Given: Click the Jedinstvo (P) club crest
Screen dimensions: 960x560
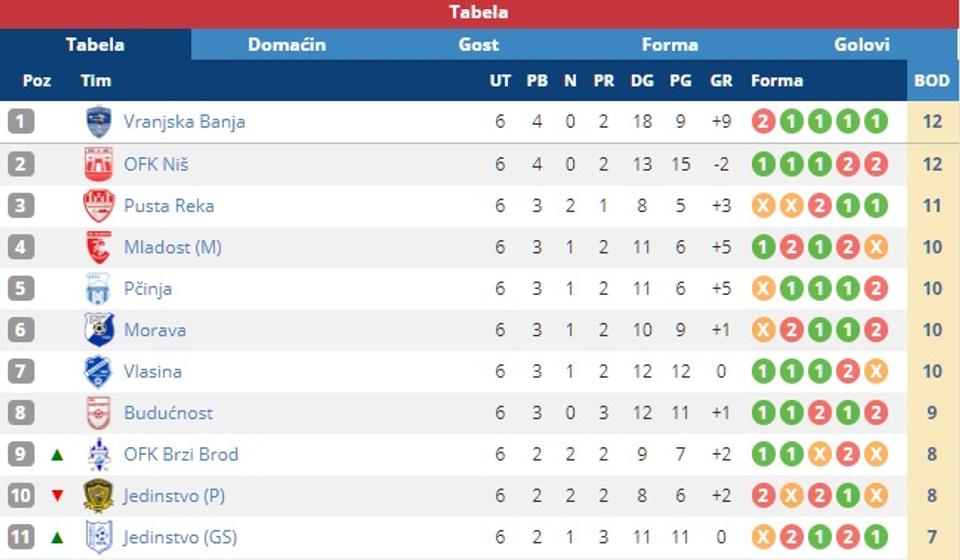Looking at the screenshot, I should point(98,496).
